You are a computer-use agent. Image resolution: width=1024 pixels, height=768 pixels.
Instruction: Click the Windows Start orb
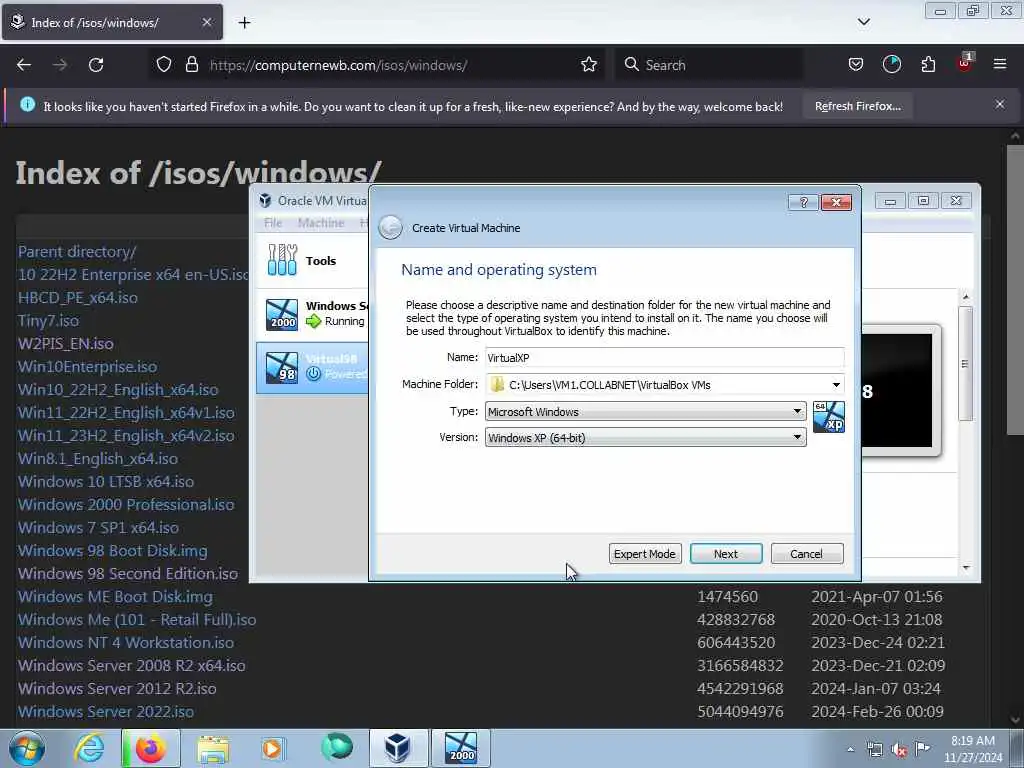(26, 748)
